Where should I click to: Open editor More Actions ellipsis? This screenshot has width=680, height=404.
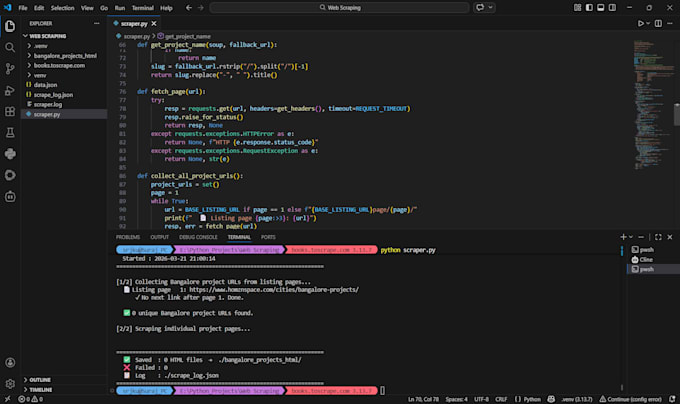tap(670, 23)
